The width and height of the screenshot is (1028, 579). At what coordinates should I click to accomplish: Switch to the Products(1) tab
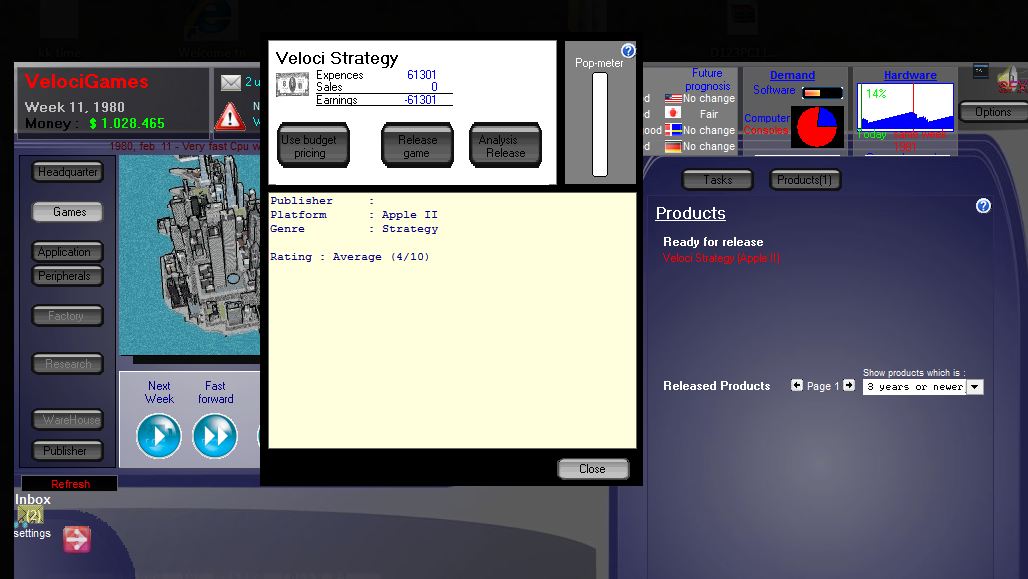(804, 180)
